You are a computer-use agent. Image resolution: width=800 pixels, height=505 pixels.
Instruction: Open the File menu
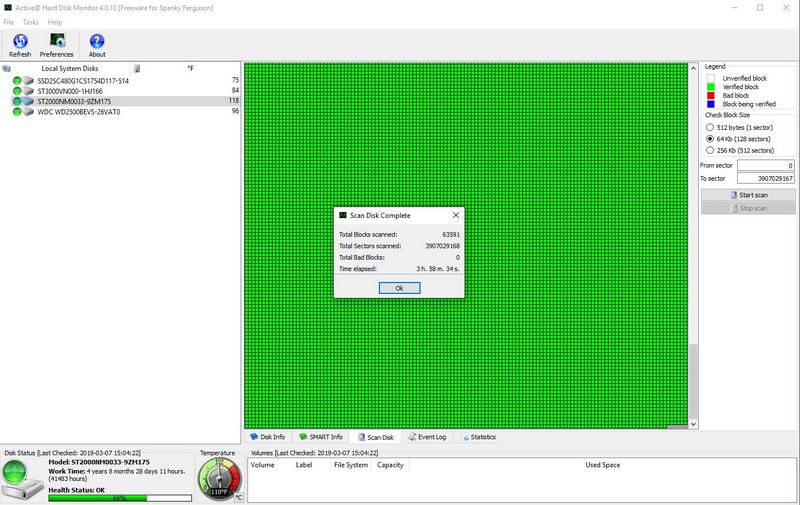(9, 22)
